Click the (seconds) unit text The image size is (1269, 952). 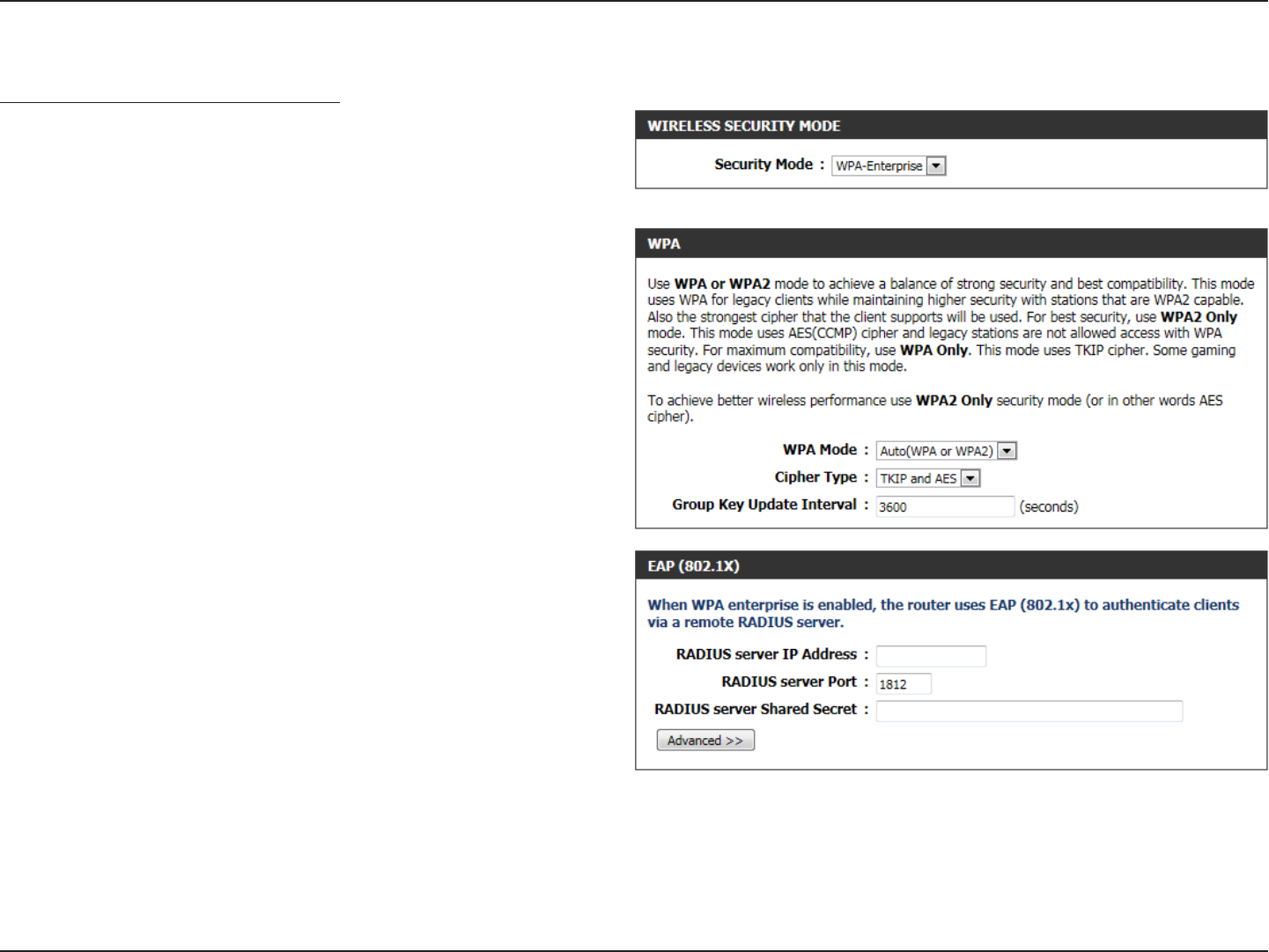pos(1049,507)
